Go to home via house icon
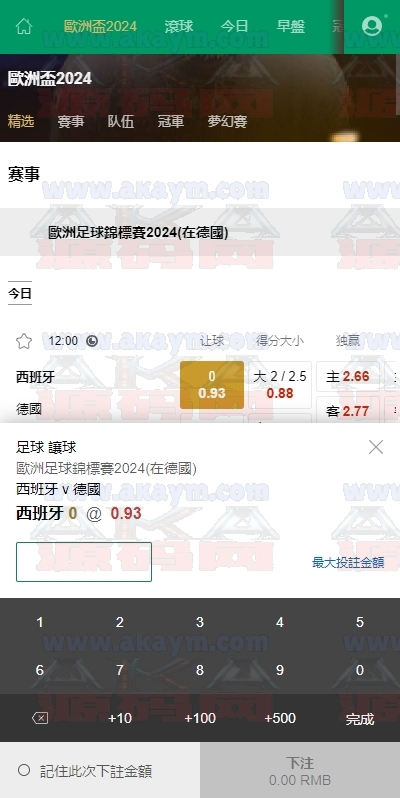Screen dimensions: 400x798 [x=24, y=26]
